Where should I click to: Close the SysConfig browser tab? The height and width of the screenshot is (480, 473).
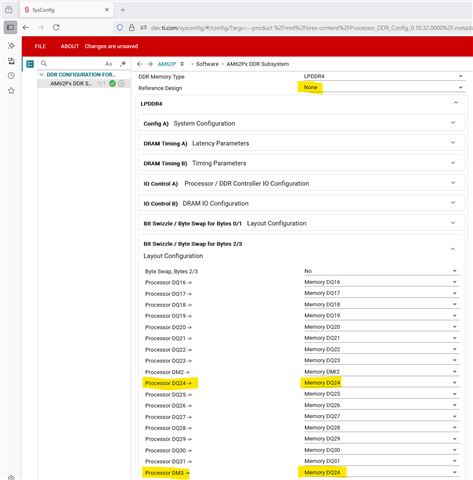[x=107, y=10]
